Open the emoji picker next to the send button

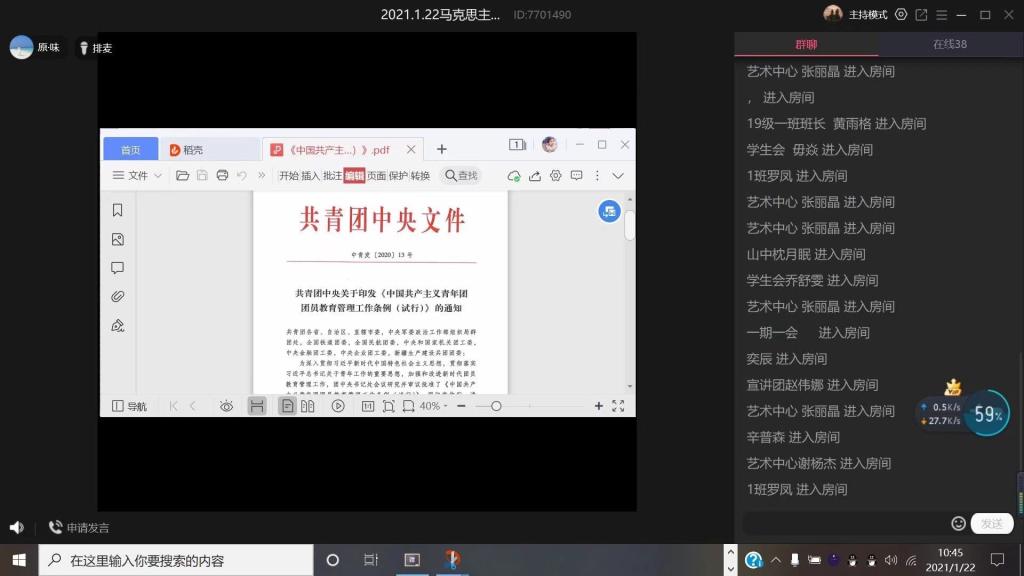point(958,523)
